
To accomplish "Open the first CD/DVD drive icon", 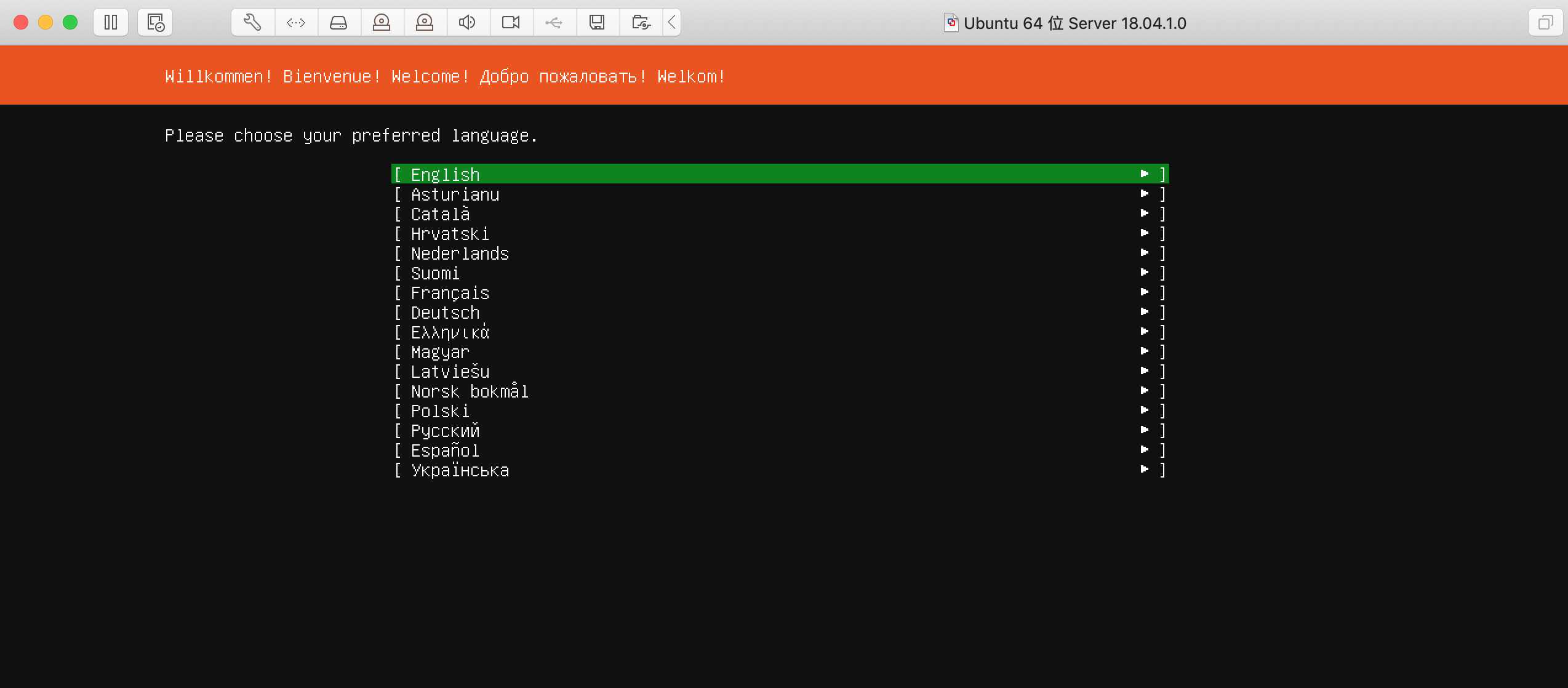I will 382,23.
